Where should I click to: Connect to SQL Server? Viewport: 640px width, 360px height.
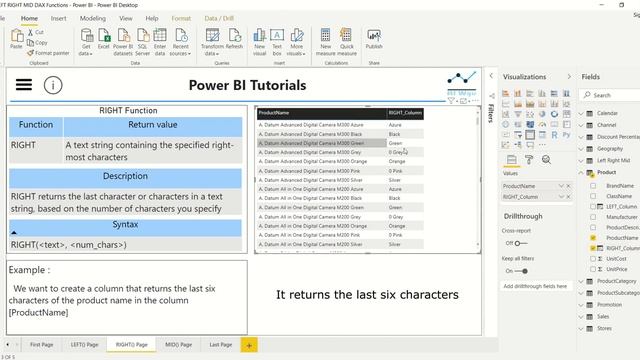click(x=142, y=42)
